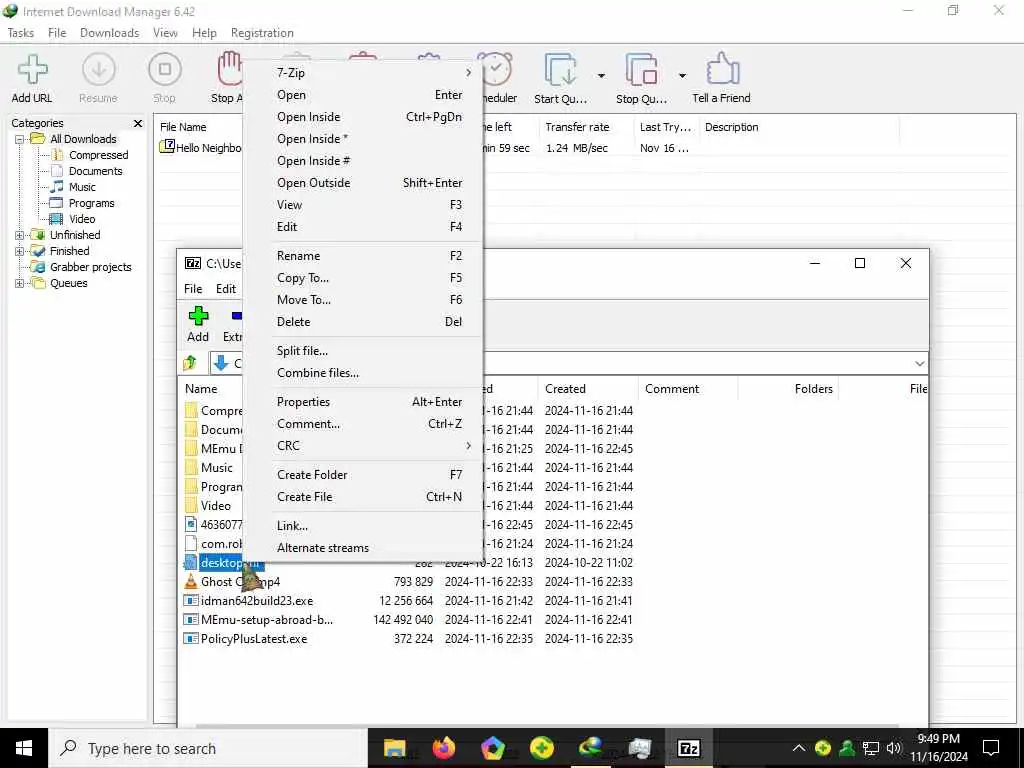Open the Tasks menu in IDM
Viewport: 1024px width, 768px height.
point(20,33)
